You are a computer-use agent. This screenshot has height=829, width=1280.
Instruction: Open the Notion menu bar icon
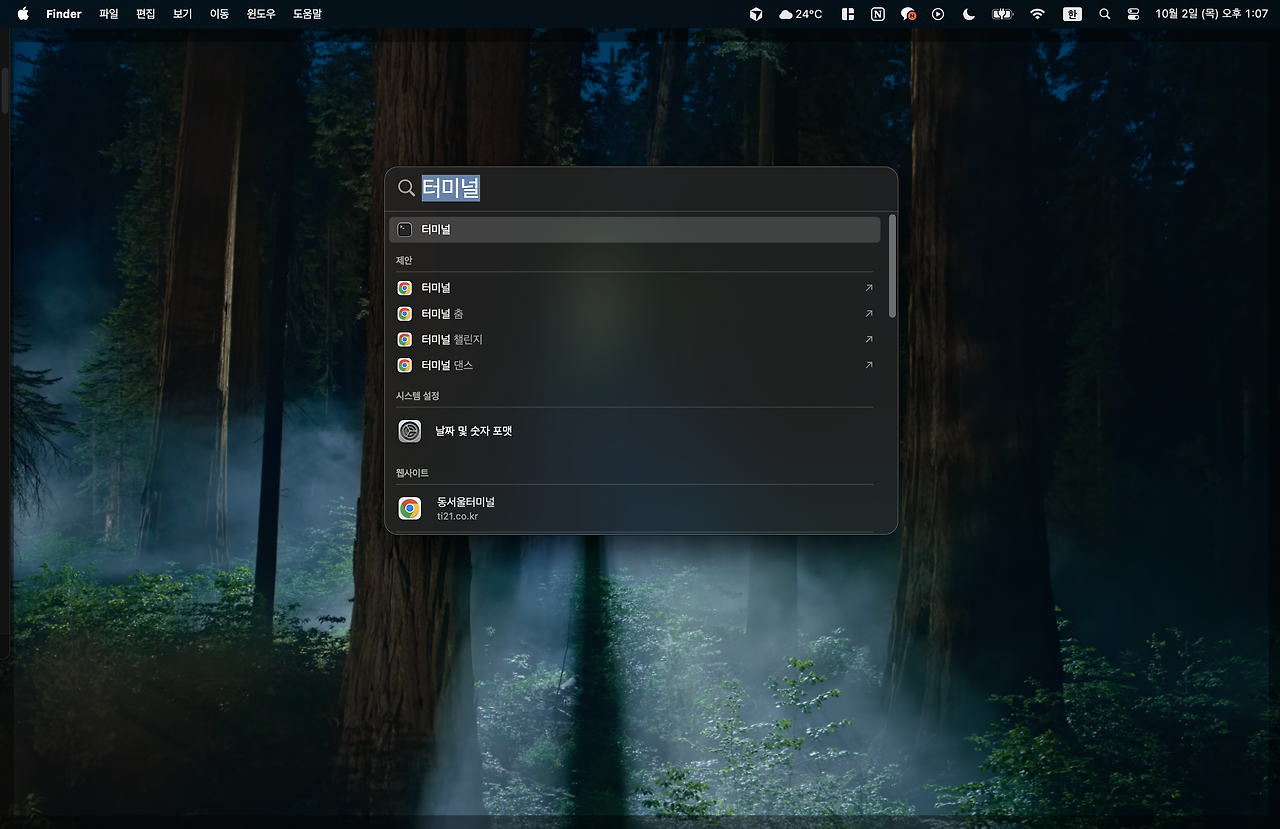point(878,14)
